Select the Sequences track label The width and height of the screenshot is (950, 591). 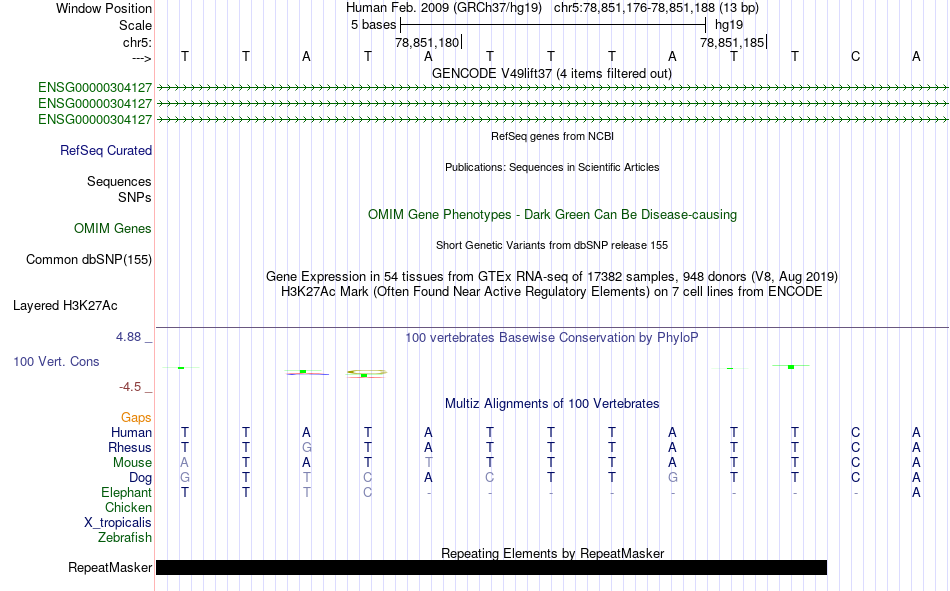click(x=119, y=181)
